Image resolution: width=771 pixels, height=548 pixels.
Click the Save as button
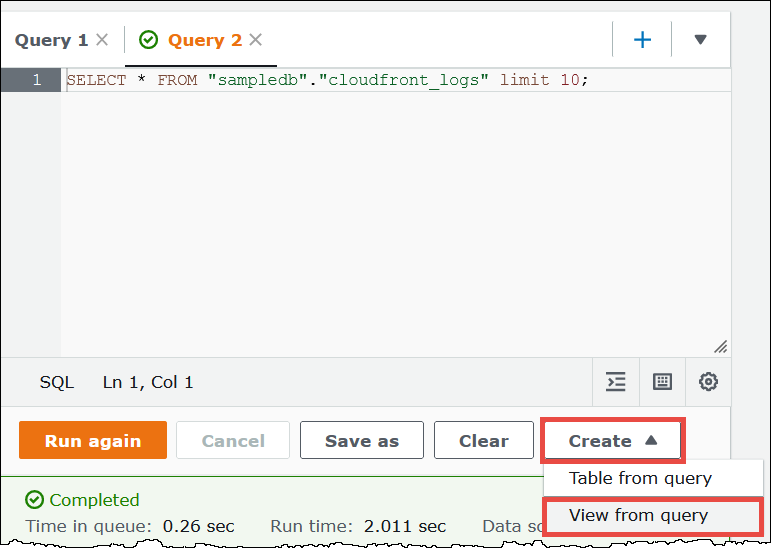361,441
